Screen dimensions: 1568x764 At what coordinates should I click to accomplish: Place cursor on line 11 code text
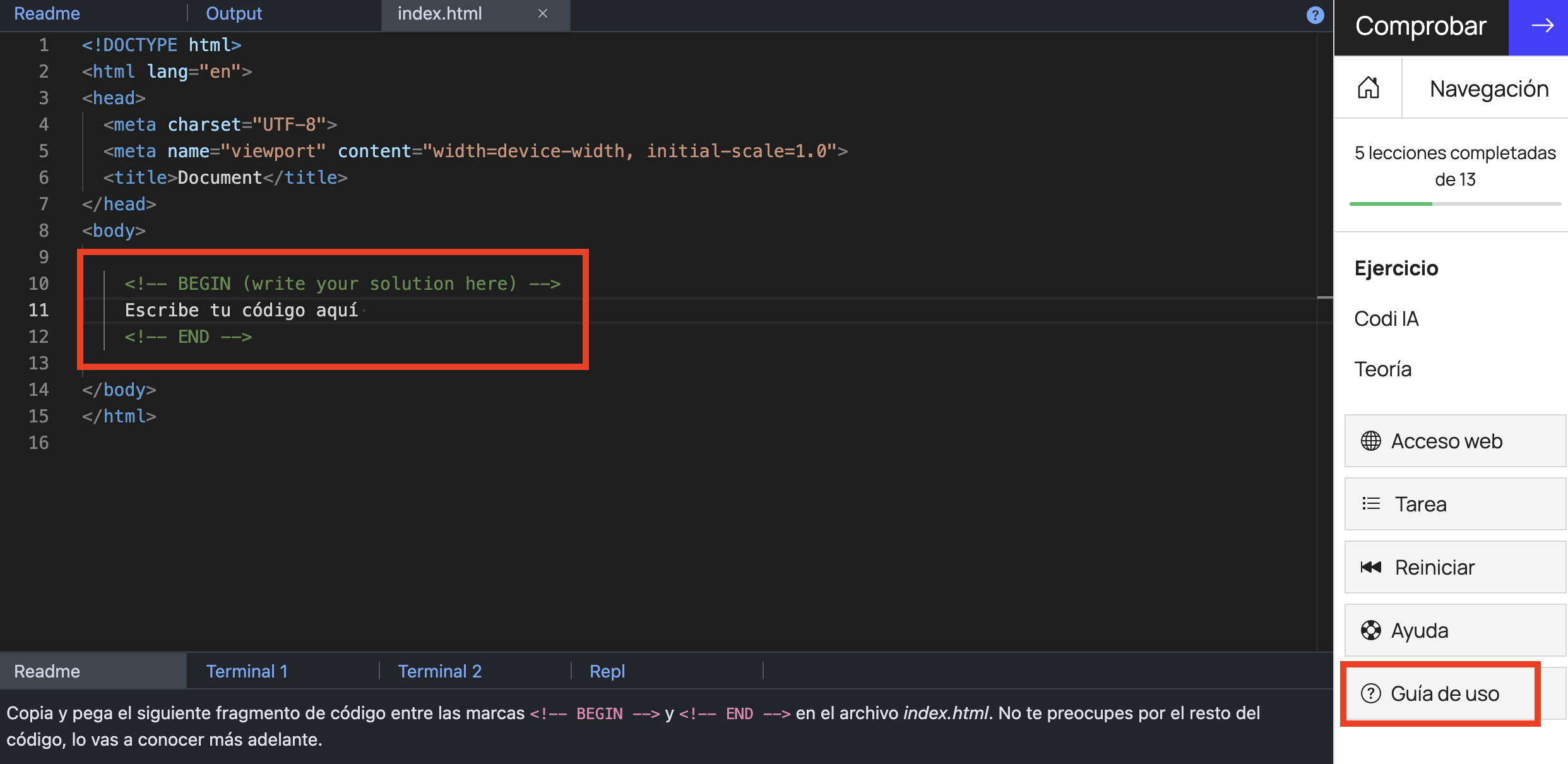[241, 310]
